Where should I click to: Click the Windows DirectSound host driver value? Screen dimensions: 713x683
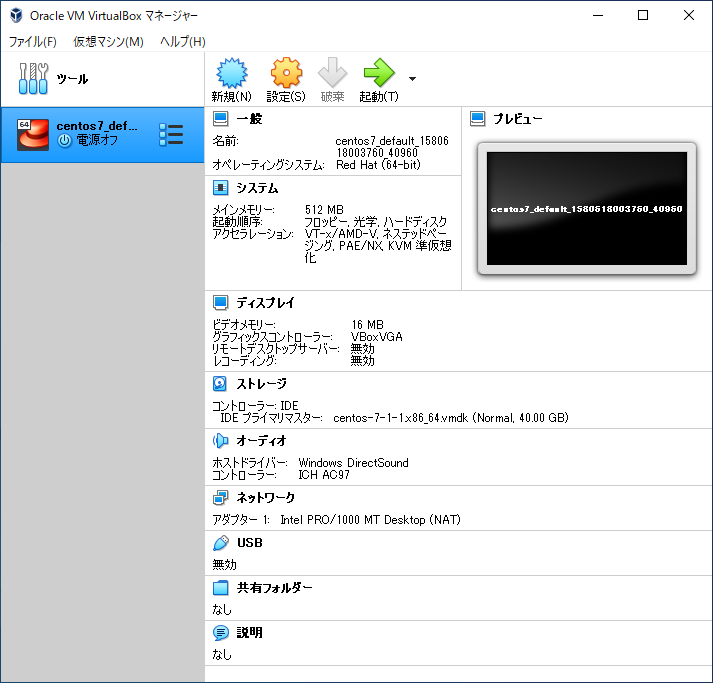[353, 463]
